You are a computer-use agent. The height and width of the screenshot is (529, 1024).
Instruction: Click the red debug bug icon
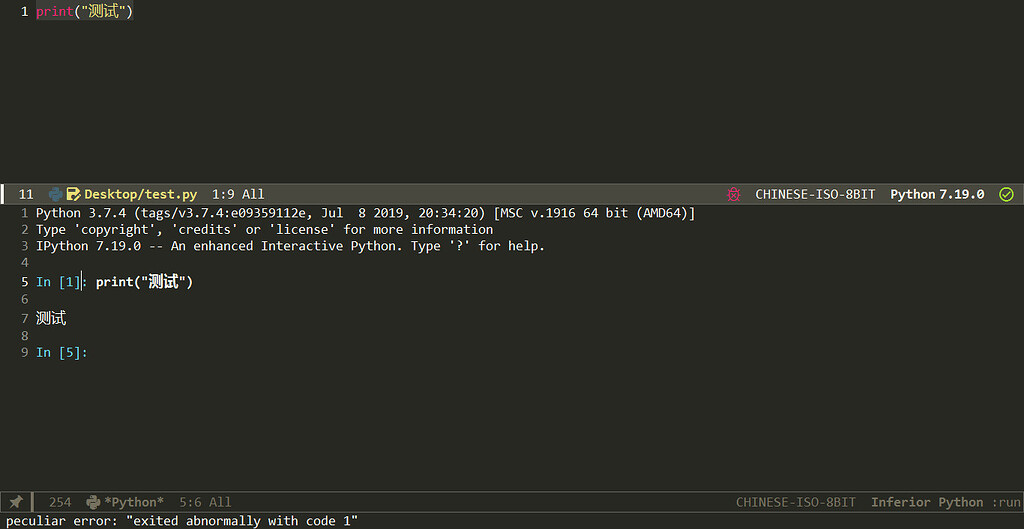pyautogui.click(x=733, y=194)
